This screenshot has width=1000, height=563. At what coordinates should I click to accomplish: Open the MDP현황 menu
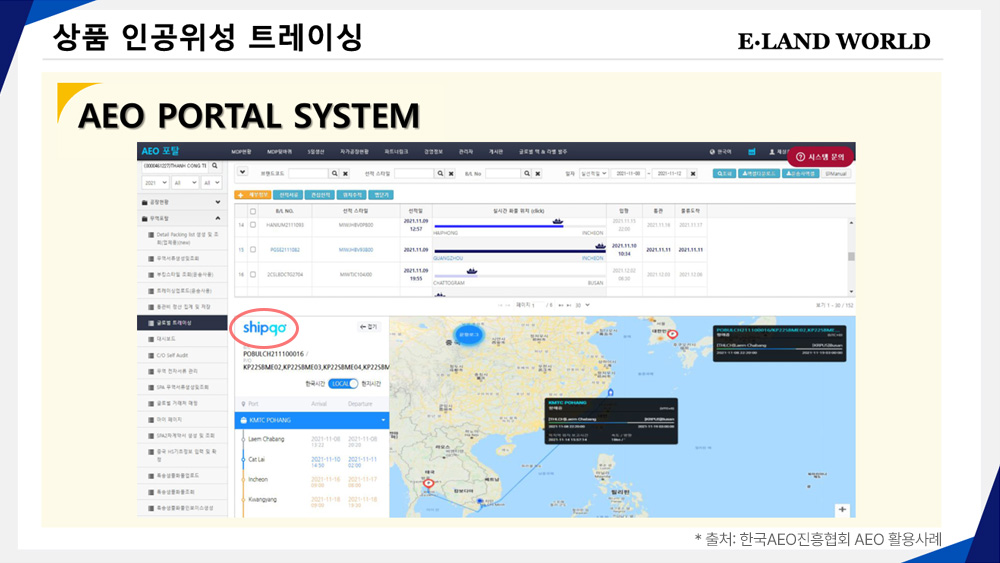[241, 152]
